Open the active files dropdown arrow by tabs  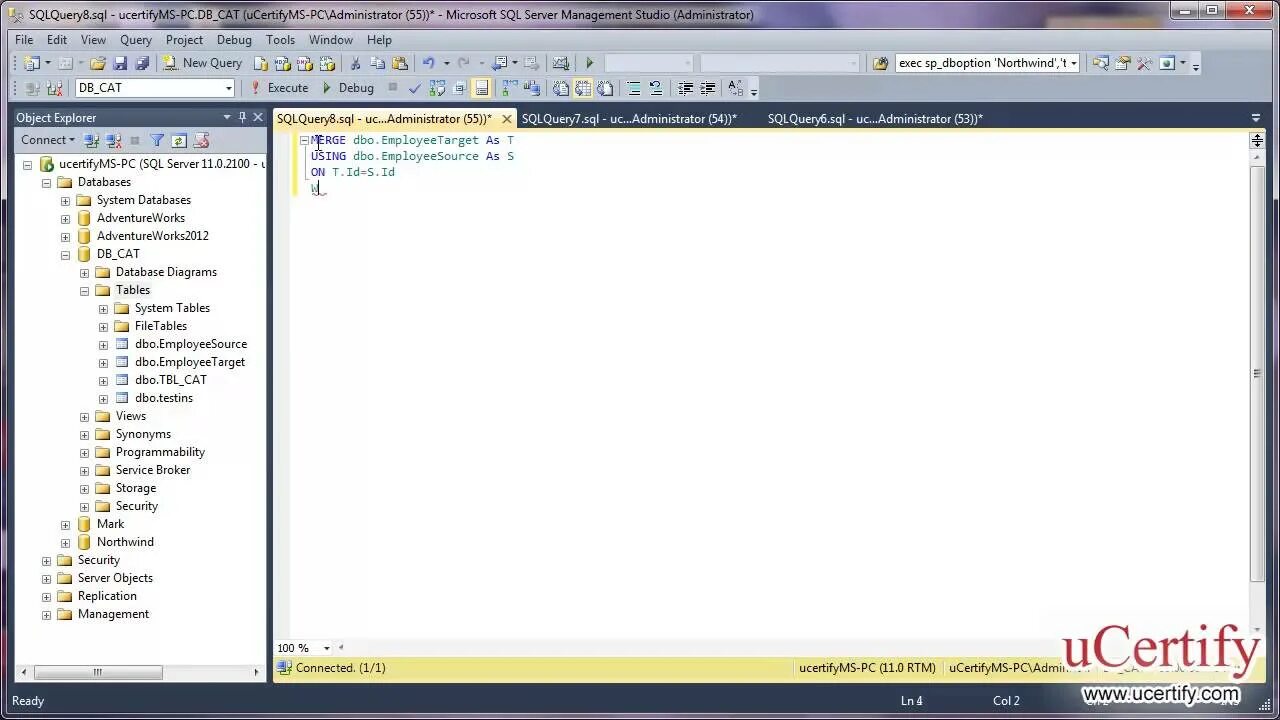[x=1256, y=118]
